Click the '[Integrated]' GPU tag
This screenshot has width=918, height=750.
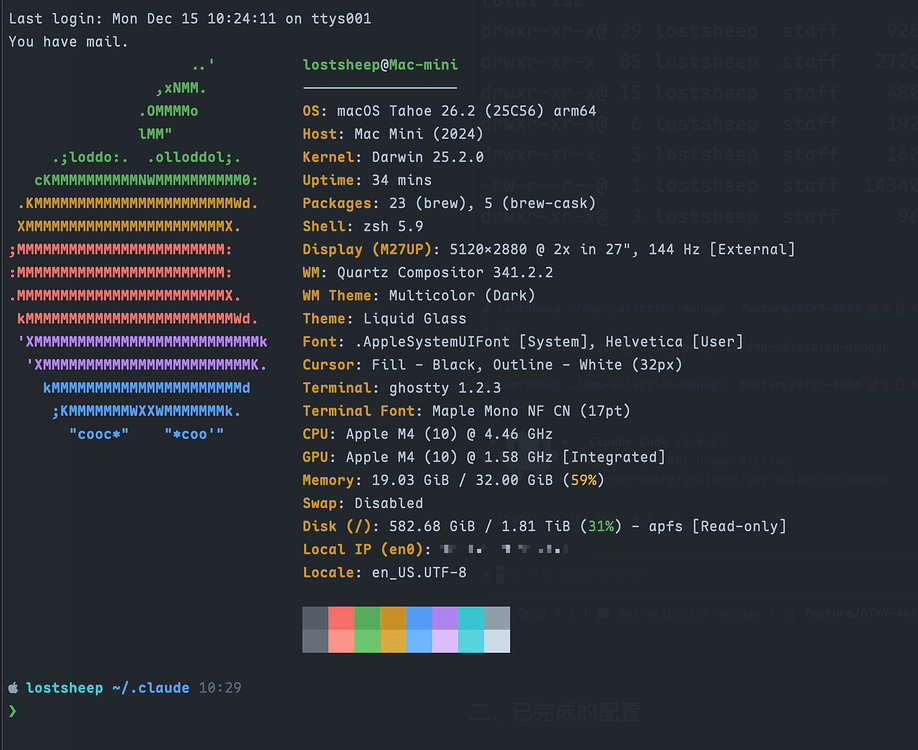[614, 457]
